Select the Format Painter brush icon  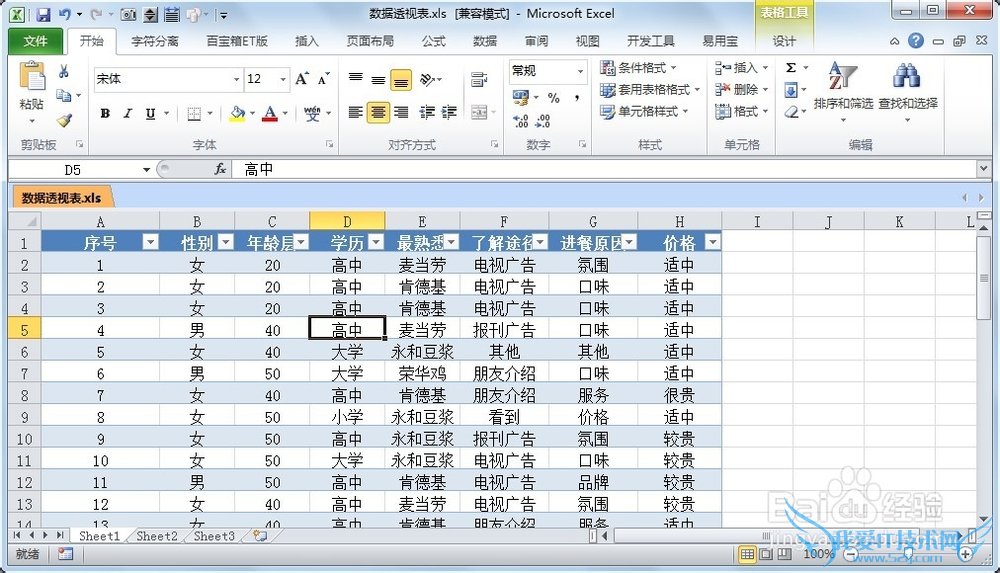coord(64,119)
